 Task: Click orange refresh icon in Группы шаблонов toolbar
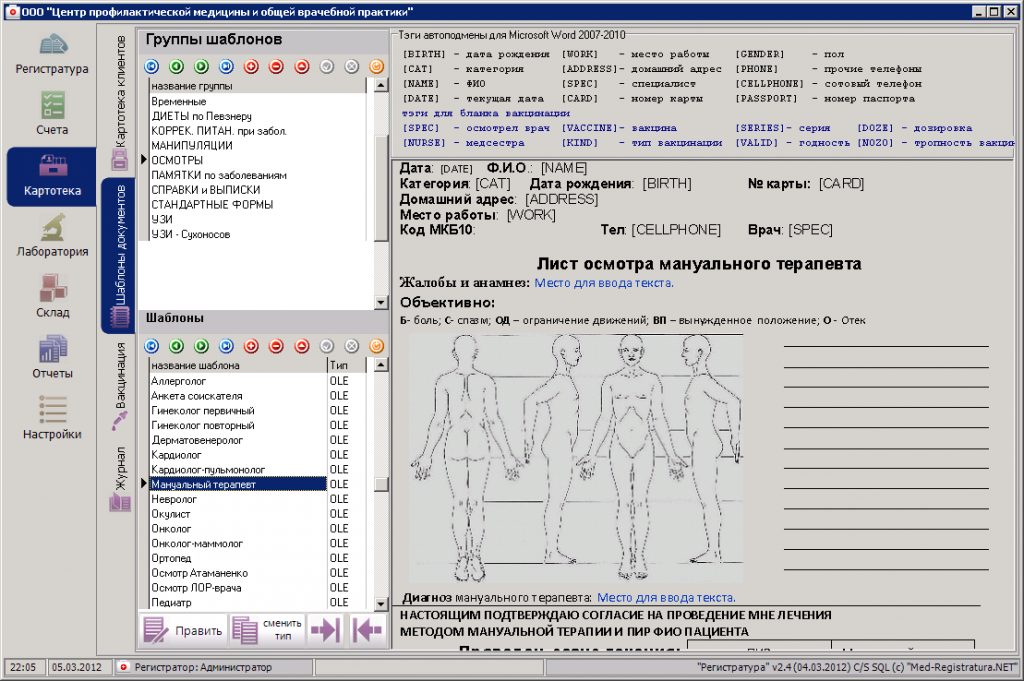376,67
